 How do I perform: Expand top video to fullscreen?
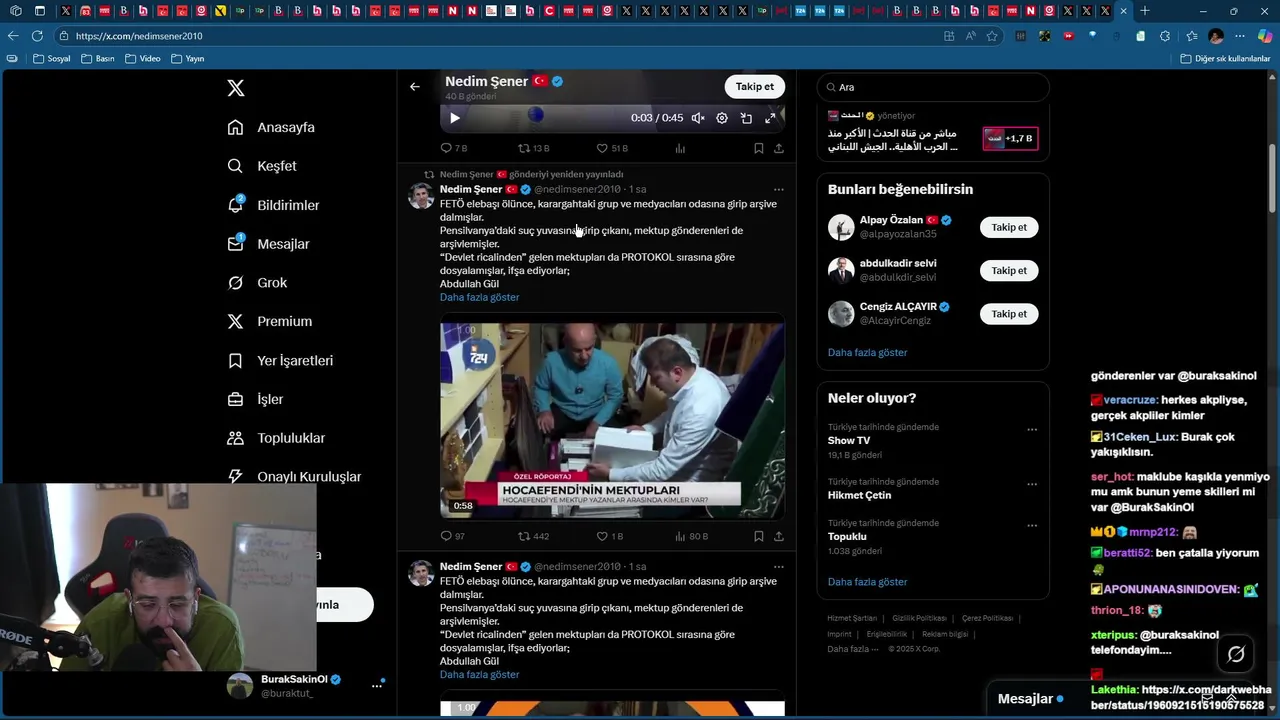point(770,118)
